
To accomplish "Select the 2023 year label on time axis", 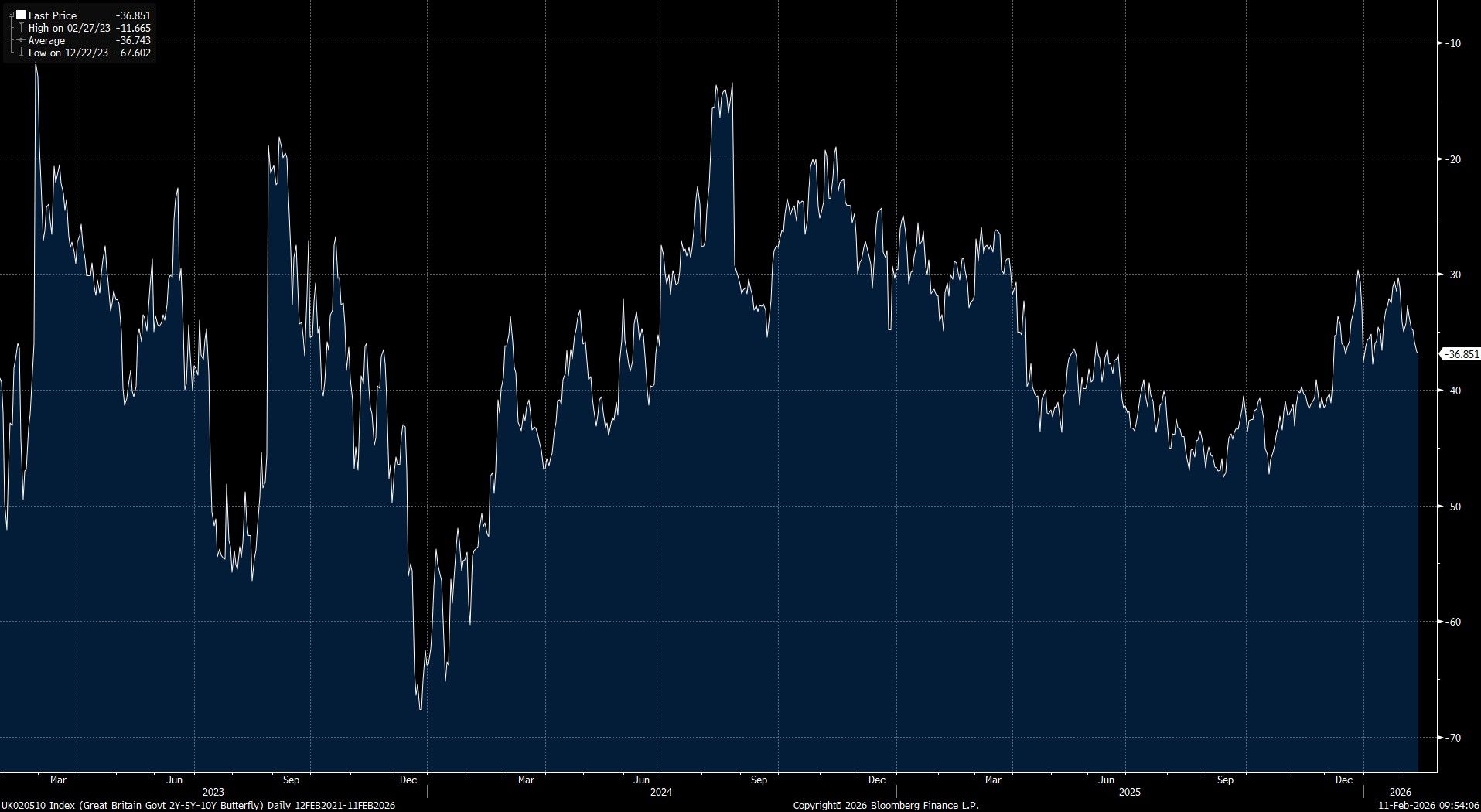I will click(213, 792).
